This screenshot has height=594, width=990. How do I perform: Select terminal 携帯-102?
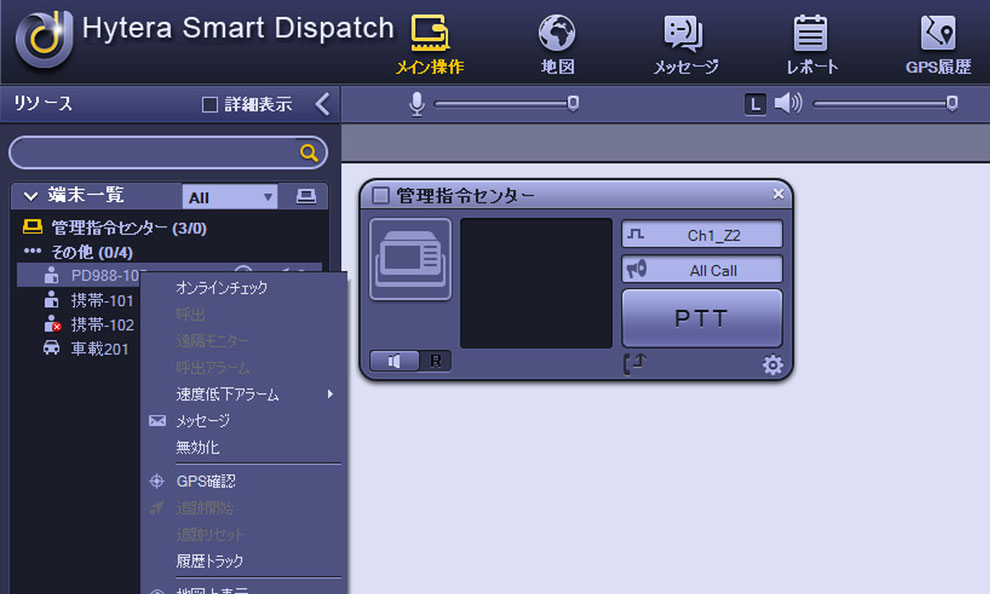(x=102, y=324)
